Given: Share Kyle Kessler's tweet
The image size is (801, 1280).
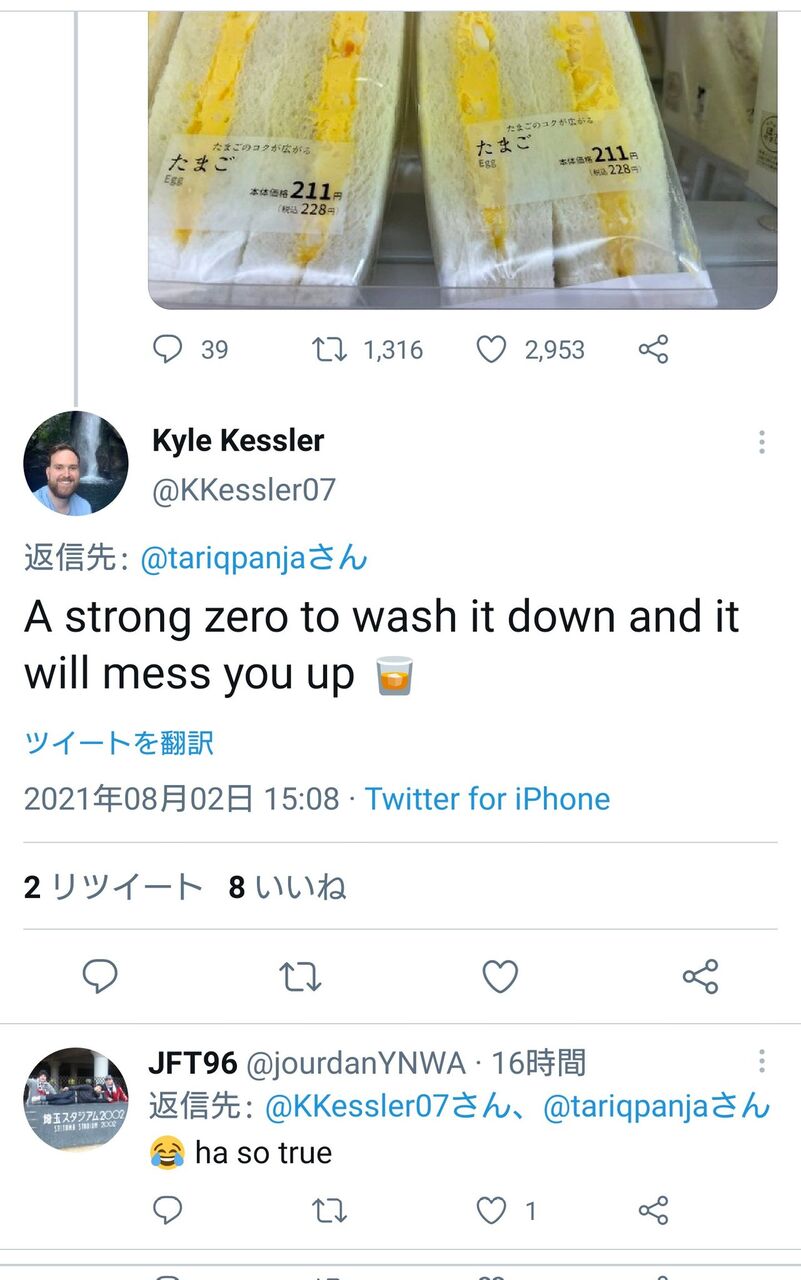Looking at the screenshot, I should coord(700,976).
